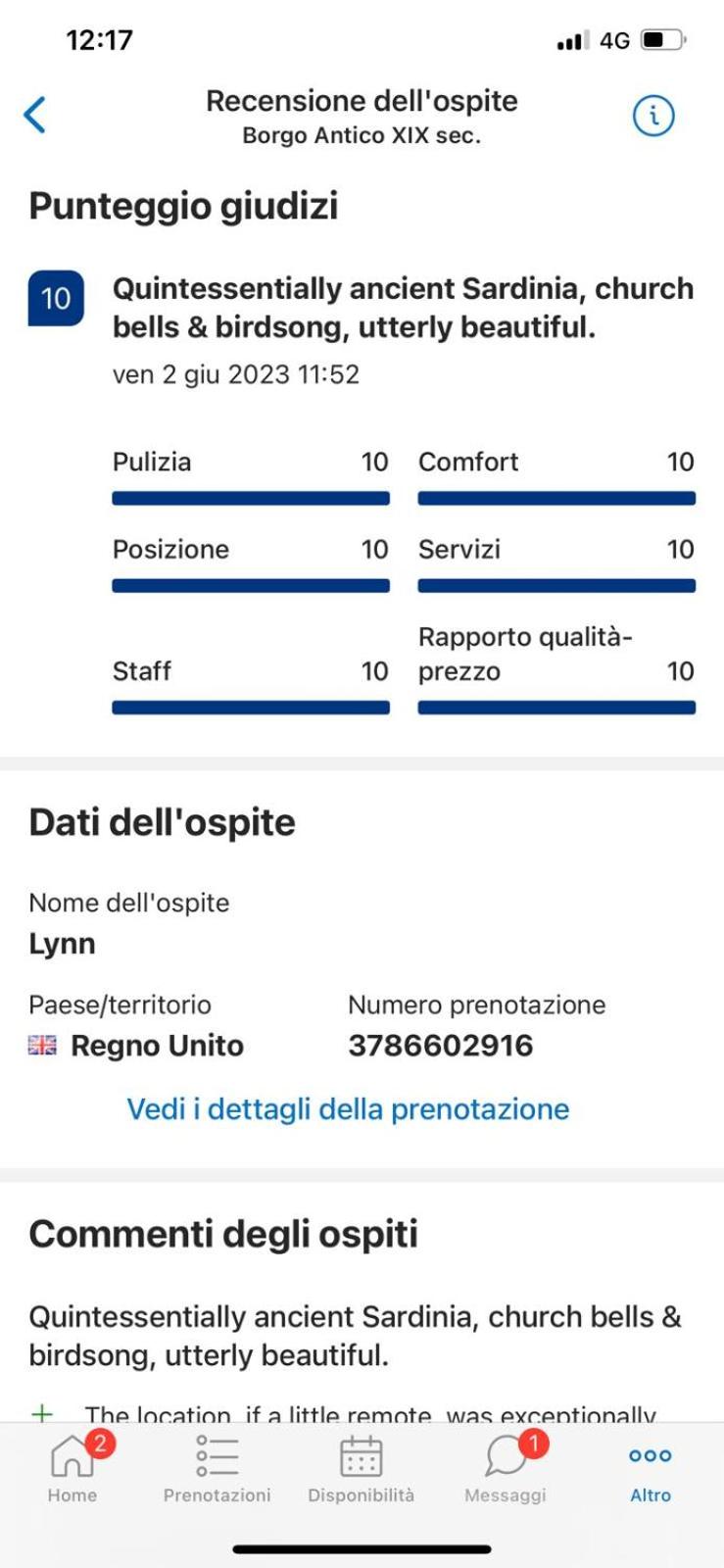
Task: Tap the blue score badge showing 10
Action: pos(56,298)
